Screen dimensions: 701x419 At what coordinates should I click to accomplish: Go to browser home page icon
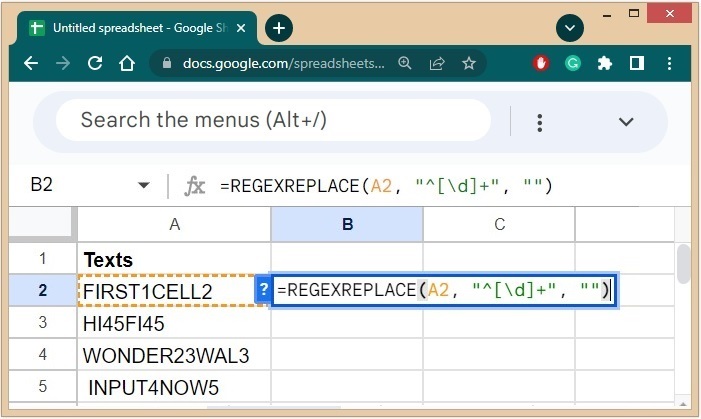pyautogui.click(x=126, y=63)
